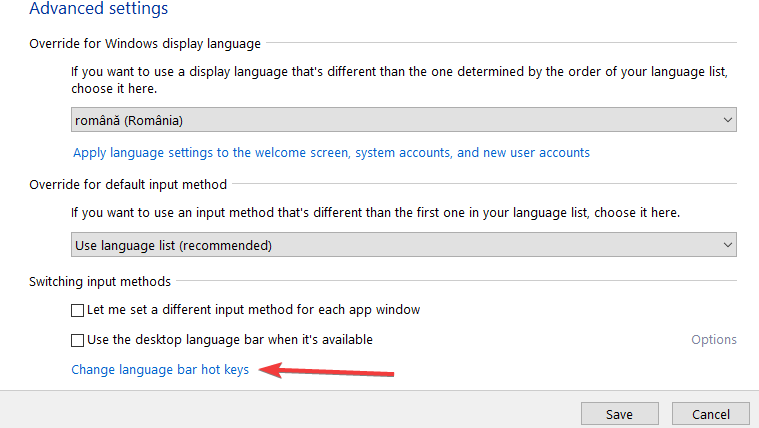Click the Switching input methods label

click(100, 281)
